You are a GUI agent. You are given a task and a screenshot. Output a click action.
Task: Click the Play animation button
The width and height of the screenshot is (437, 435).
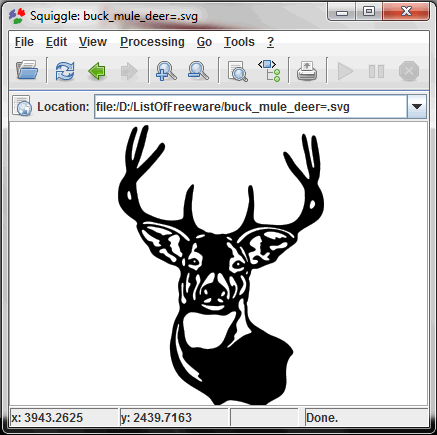click(x=345, y=71)
